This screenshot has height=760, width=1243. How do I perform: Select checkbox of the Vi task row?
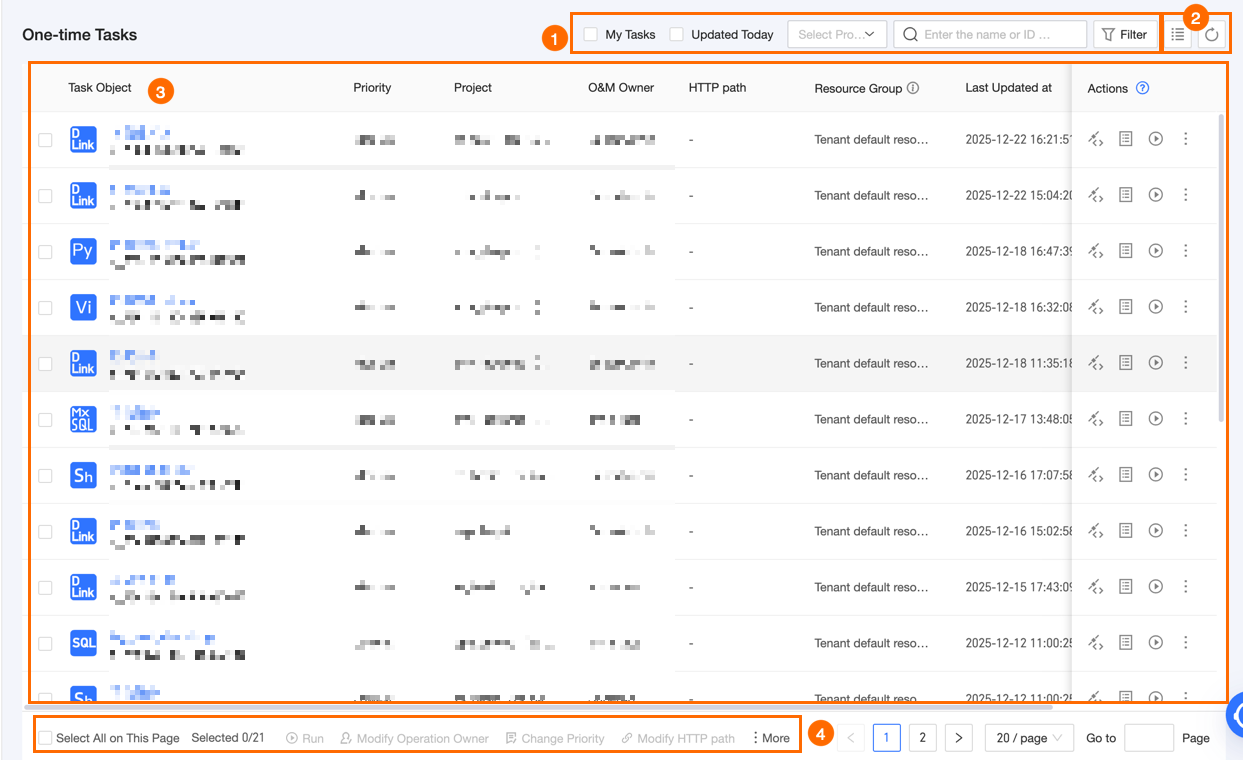pyautogui.click(x=45, y=308)
